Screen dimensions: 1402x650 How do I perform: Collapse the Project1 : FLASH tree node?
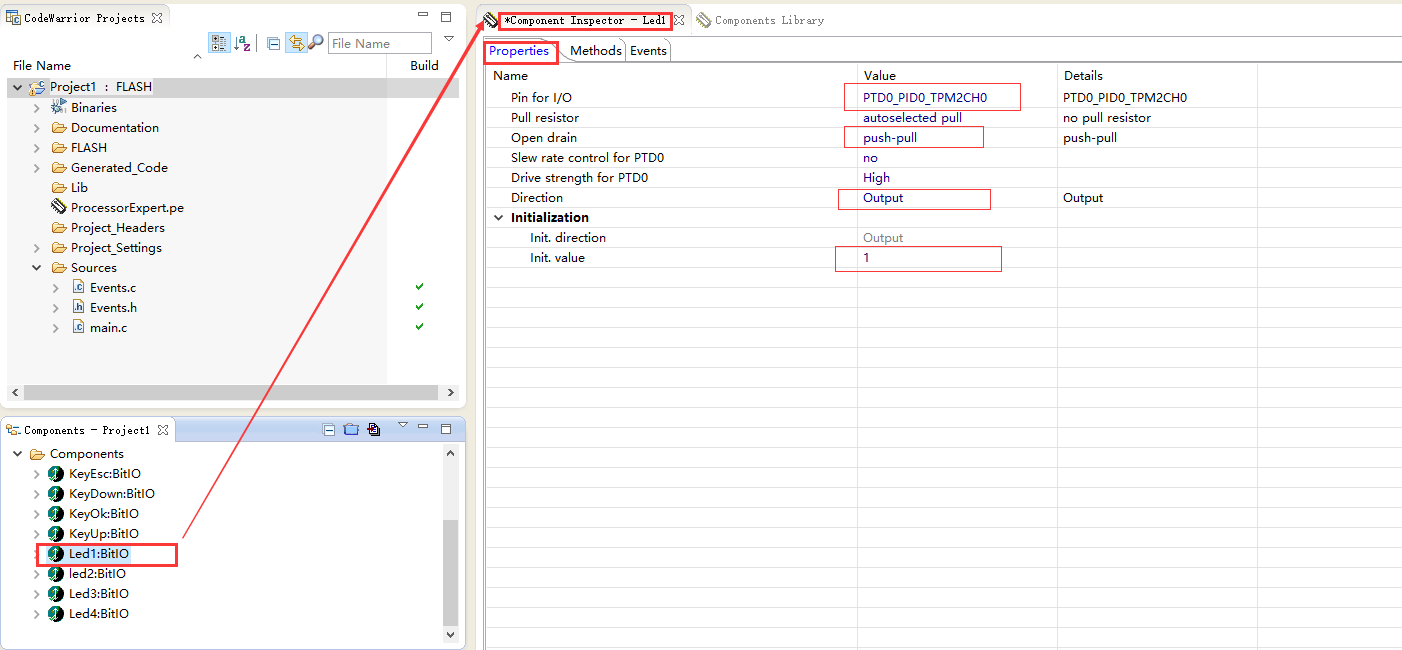[18, 88]
